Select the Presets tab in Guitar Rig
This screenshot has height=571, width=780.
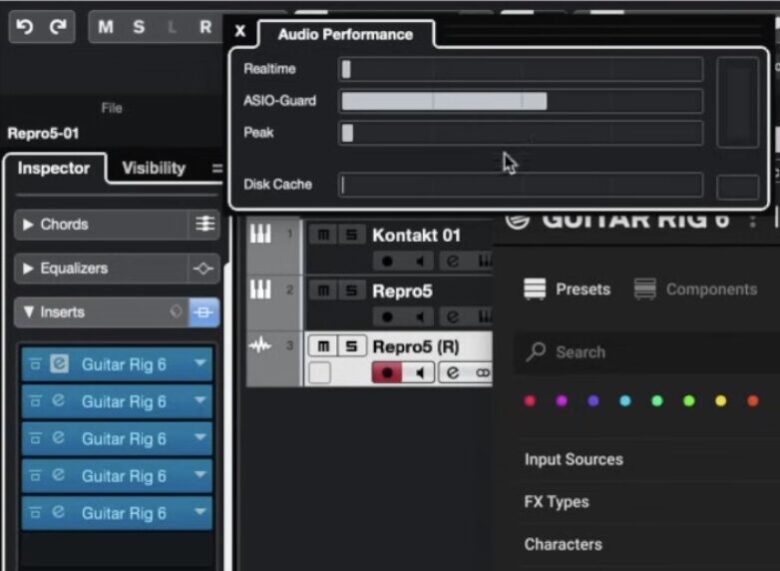(568, 290)
